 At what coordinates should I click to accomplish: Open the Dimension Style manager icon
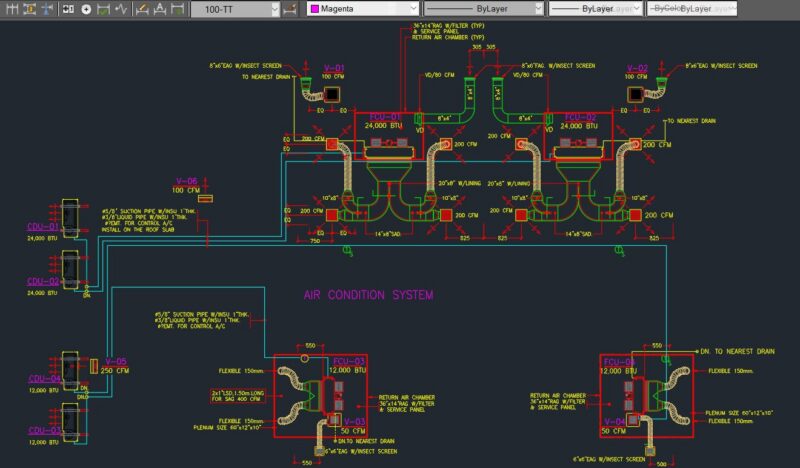tap(290, 9)
